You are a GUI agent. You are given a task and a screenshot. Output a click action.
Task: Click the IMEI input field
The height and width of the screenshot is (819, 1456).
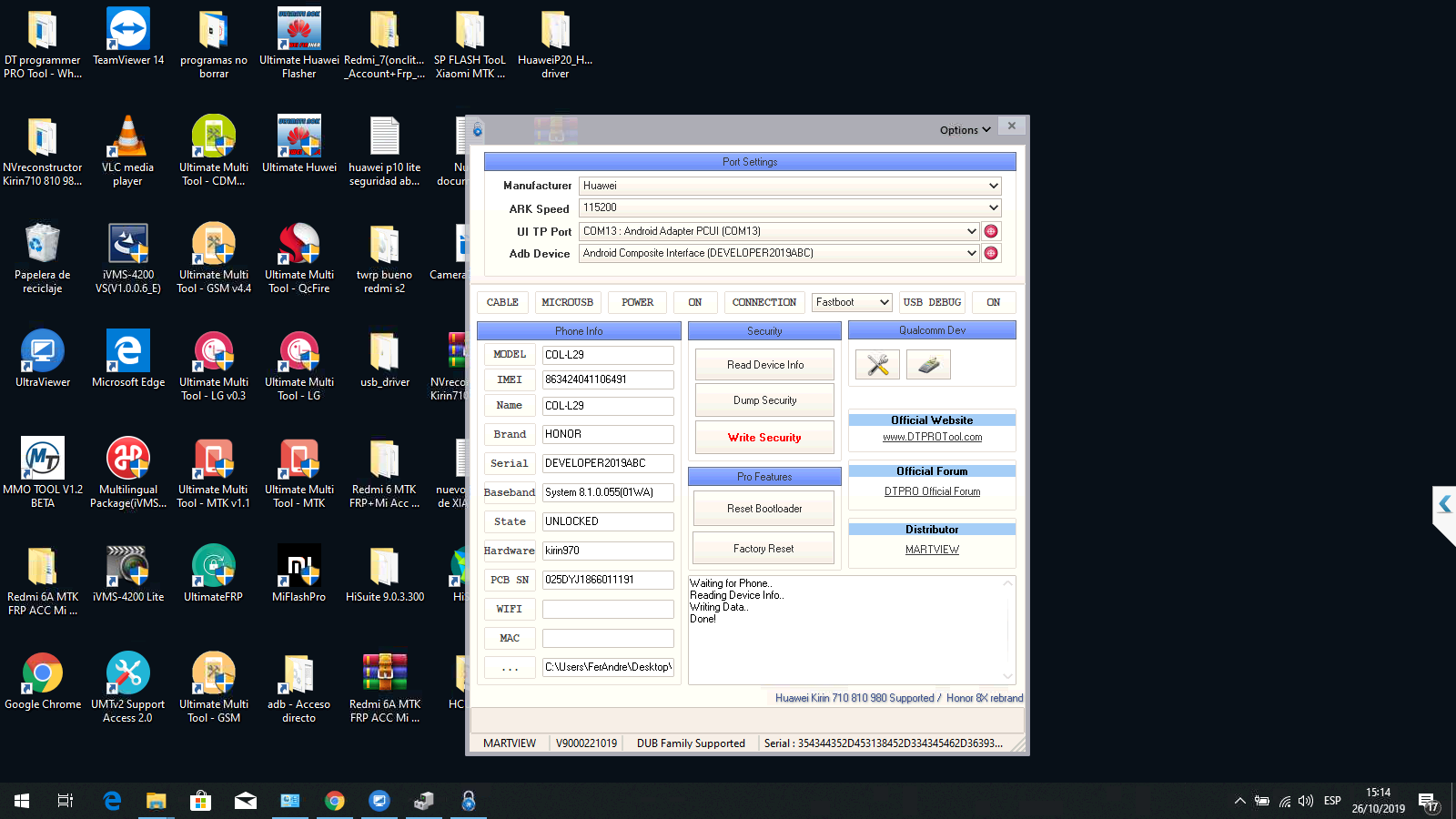click(x=608, y=379)
